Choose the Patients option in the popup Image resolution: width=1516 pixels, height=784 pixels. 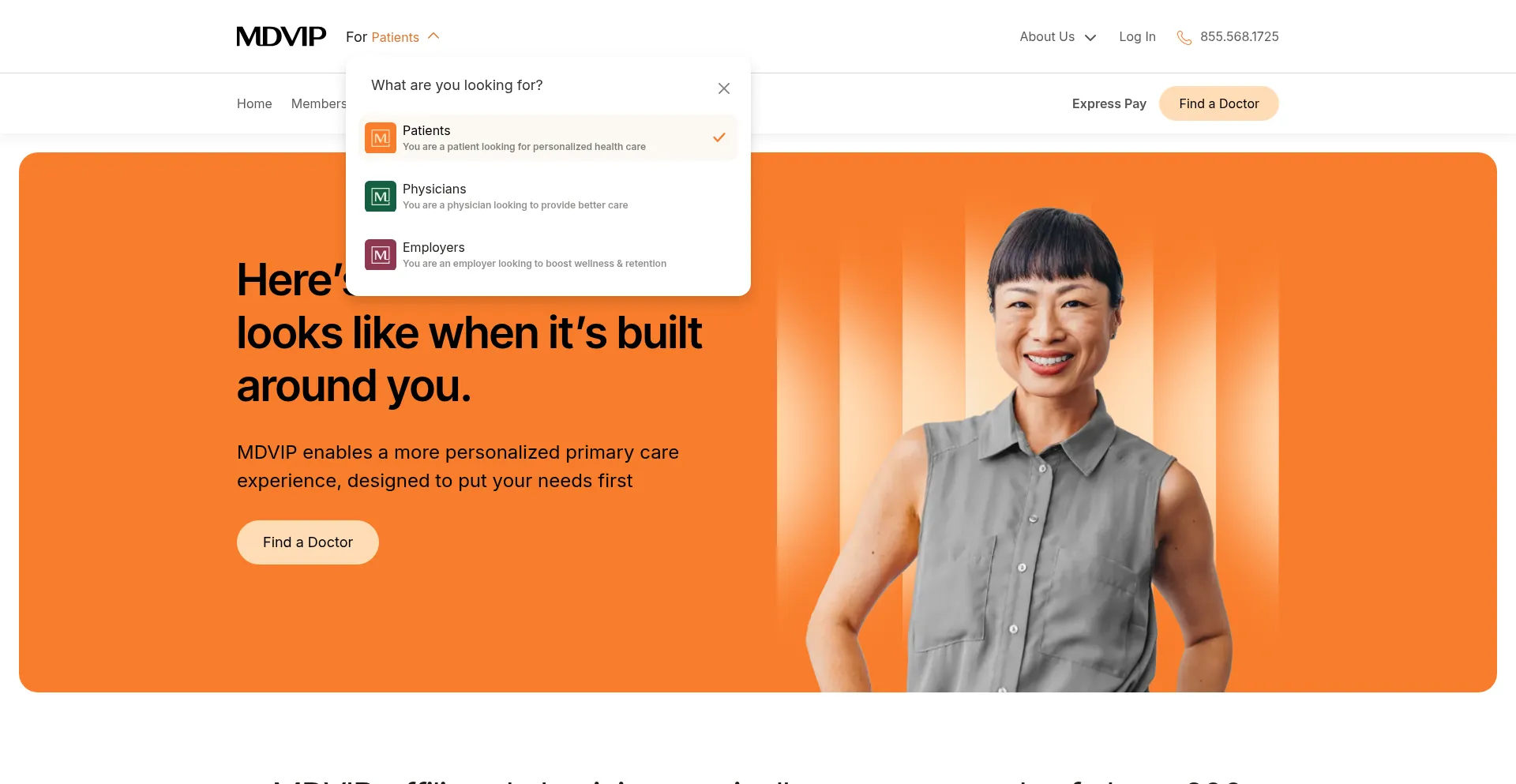(x=548, y=138)
